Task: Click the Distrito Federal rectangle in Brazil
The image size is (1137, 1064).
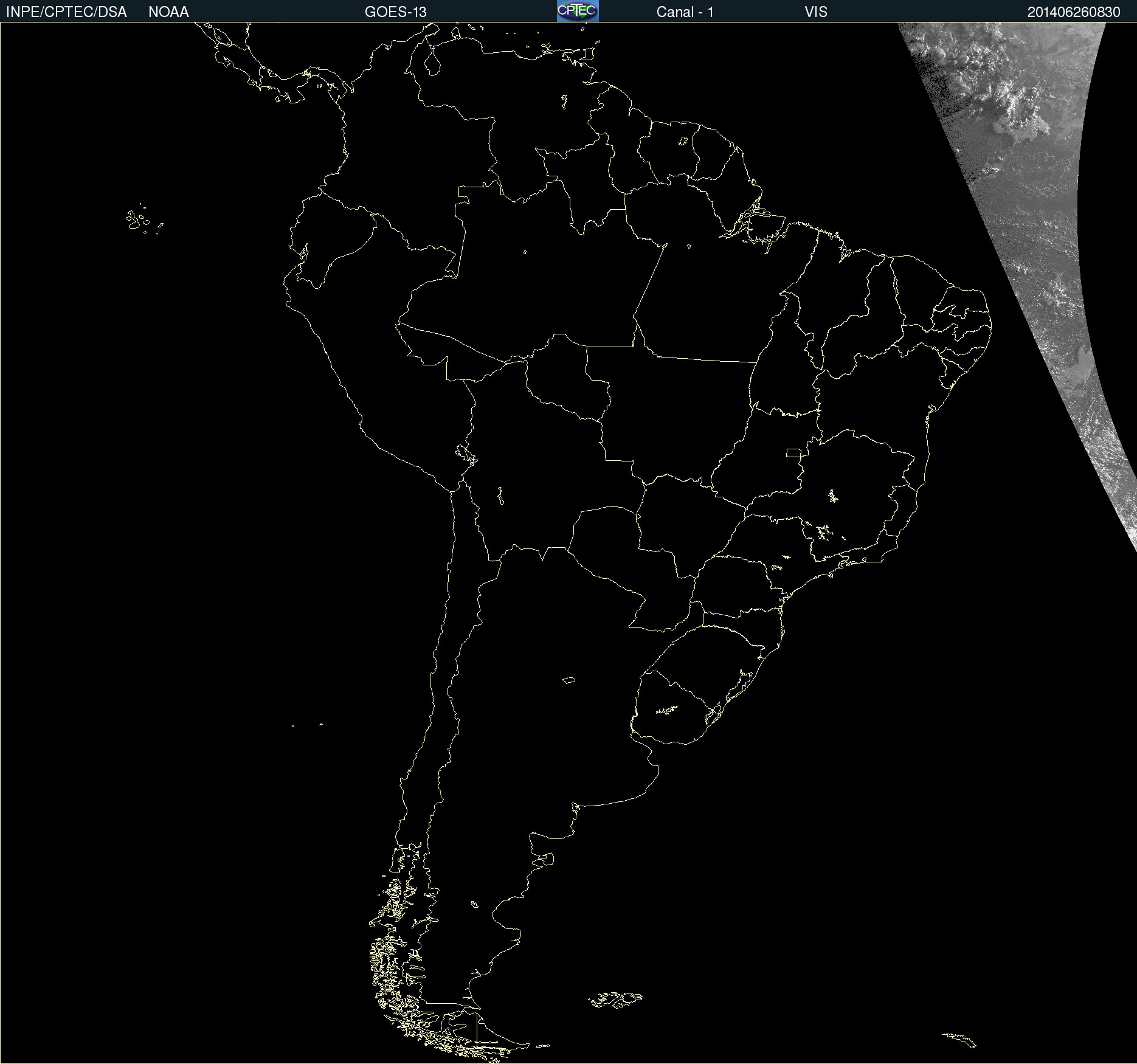Action: coord(793,453)
